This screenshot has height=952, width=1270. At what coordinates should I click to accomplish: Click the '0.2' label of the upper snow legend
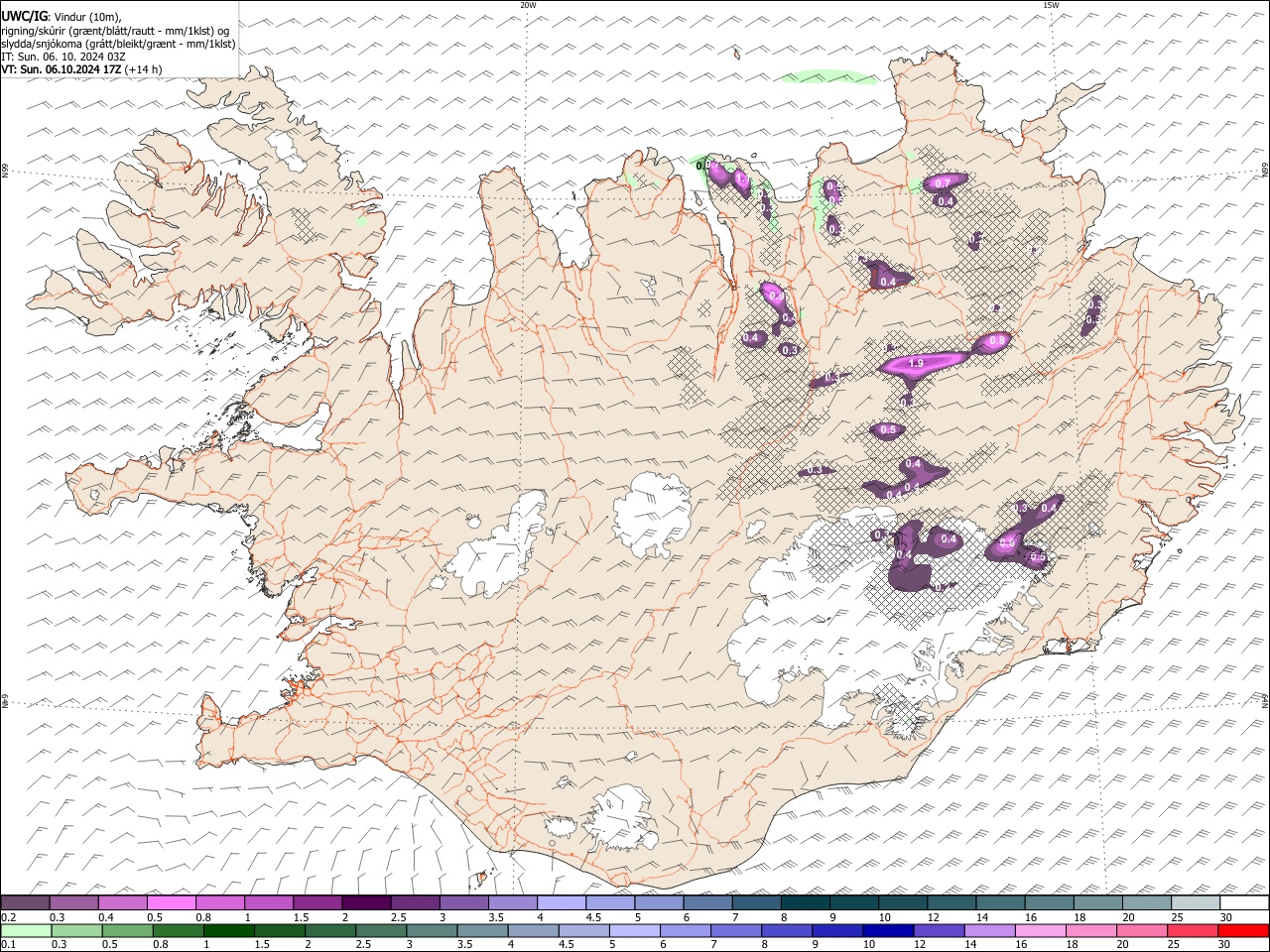tap(7, 917)
